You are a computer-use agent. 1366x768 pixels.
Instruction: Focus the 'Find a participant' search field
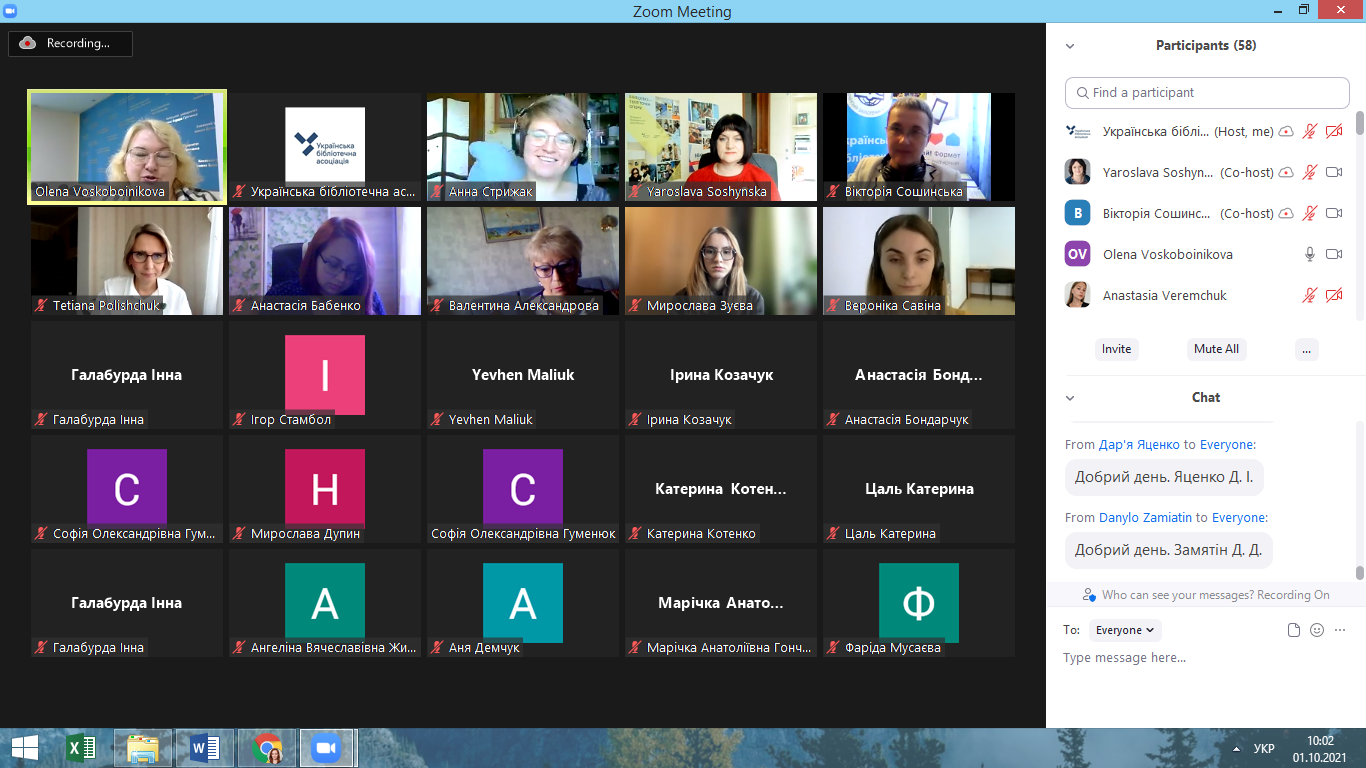point(1207,93)
